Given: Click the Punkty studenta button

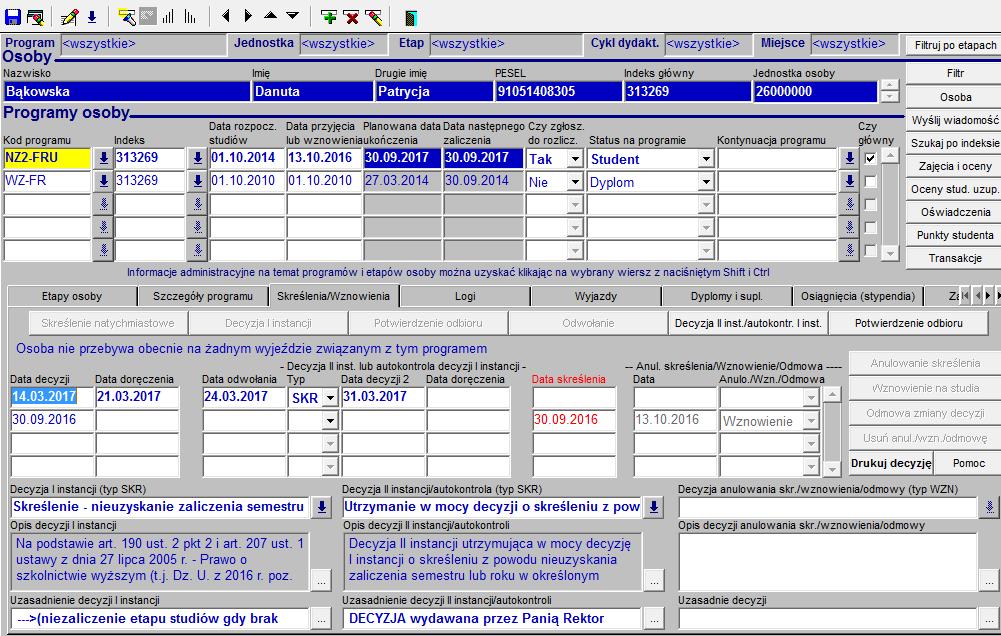Looking at the screenshot, I should 955,235.
